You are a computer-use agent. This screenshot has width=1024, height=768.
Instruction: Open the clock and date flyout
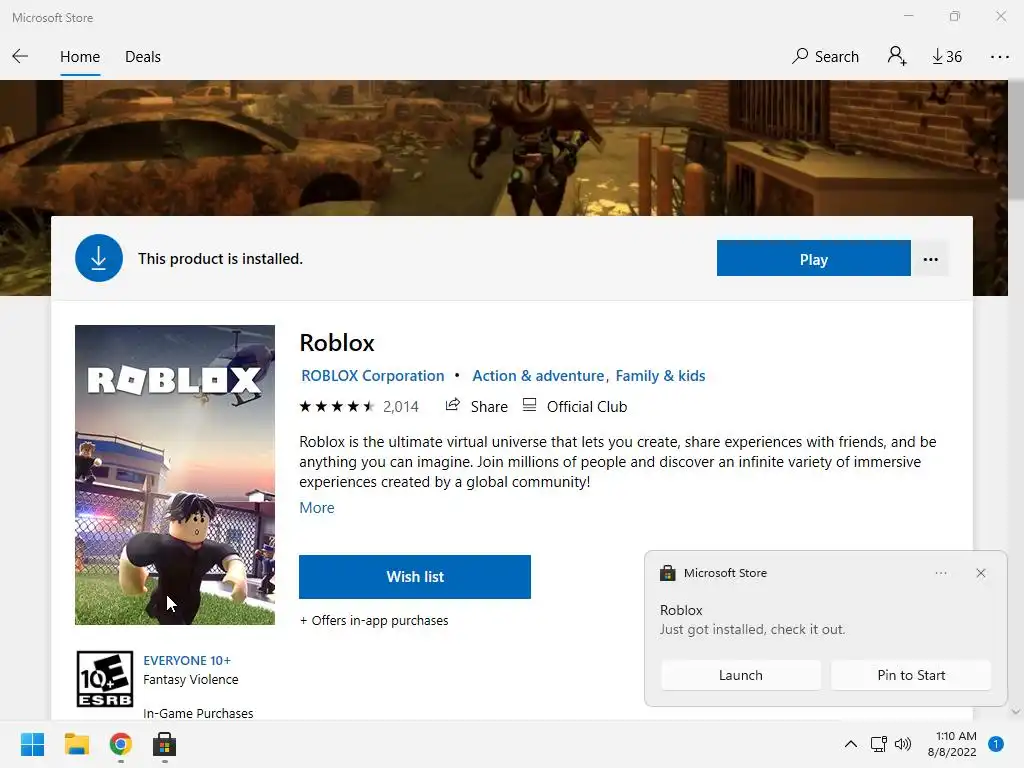point(952,744)
